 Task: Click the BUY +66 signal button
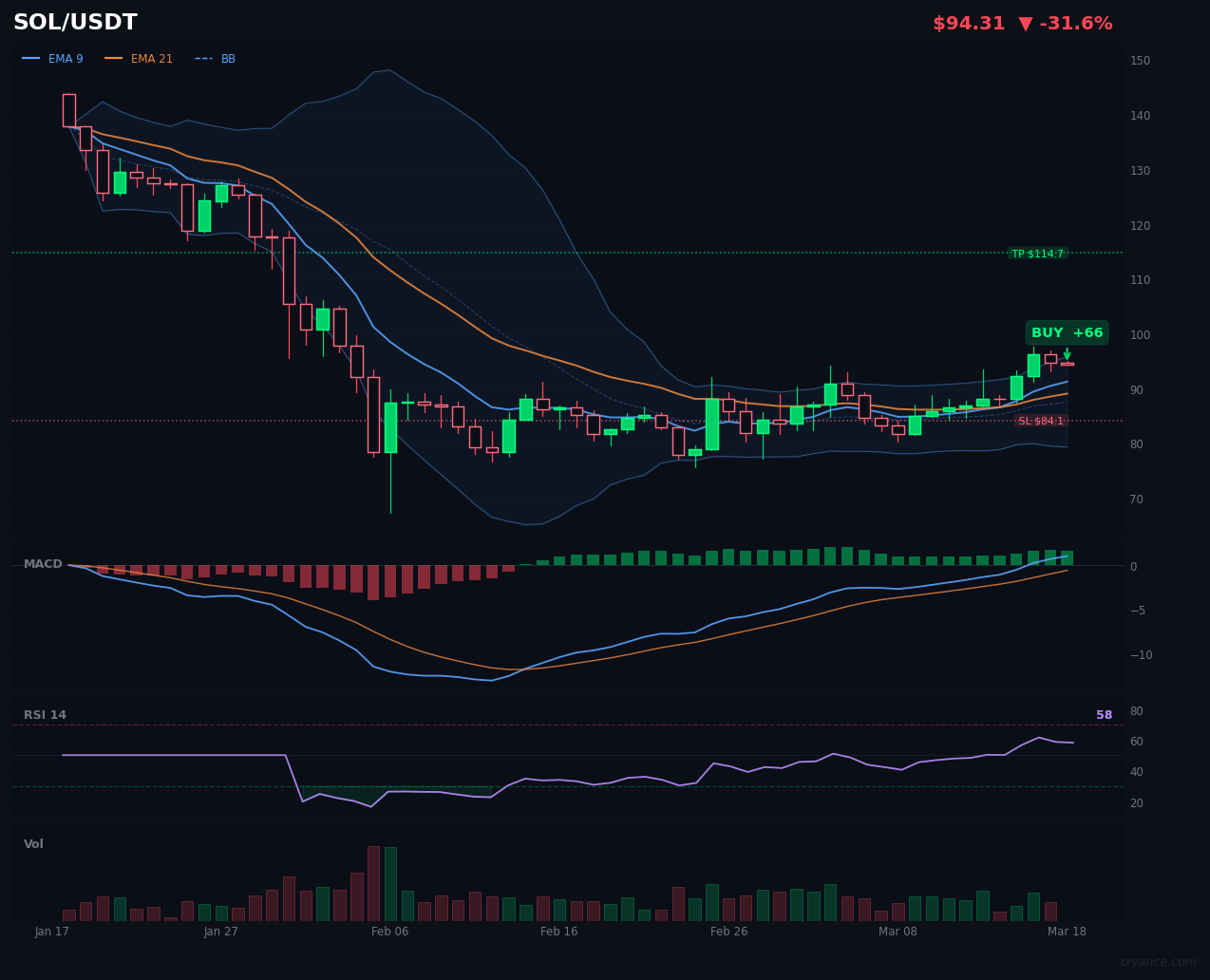[x=1067, y=332]
